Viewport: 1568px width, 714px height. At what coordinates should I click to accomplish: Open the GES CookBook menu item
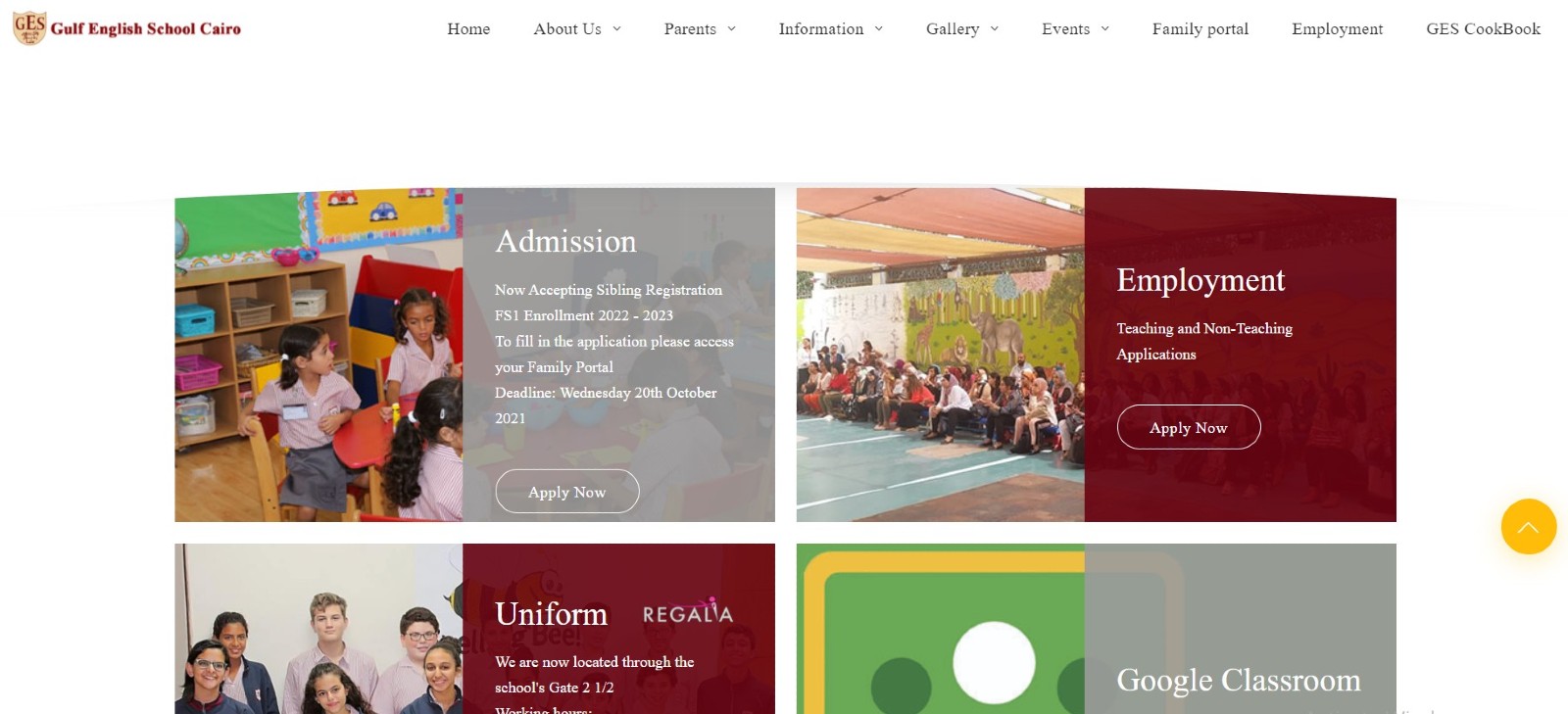1483,29
